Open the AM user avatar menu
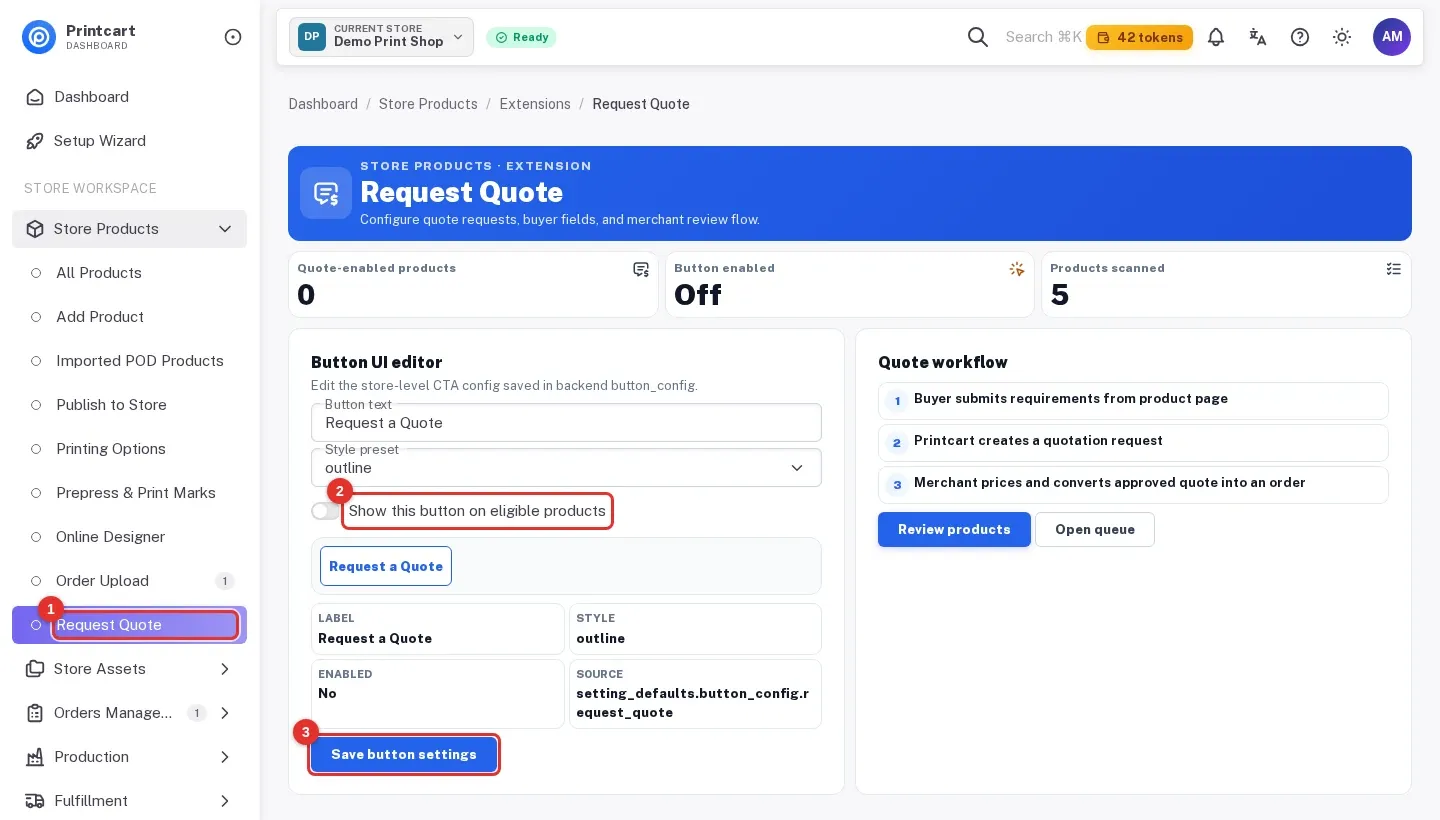The height and width of the screenshot is (820, 1440). (1392, 37)
